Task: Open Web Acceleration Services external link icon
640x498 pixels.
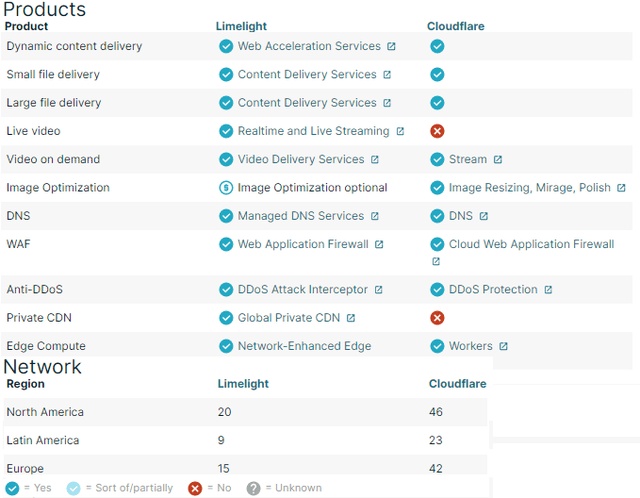Action: [391, 46]
